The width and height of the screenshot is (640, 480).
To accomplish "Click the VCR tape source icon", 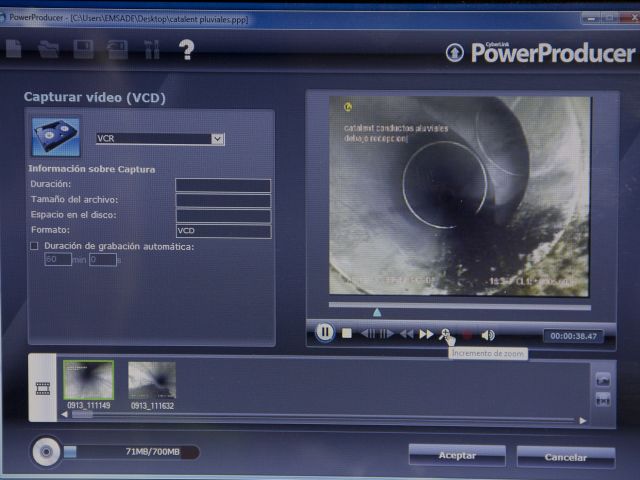I will (56, 137).
